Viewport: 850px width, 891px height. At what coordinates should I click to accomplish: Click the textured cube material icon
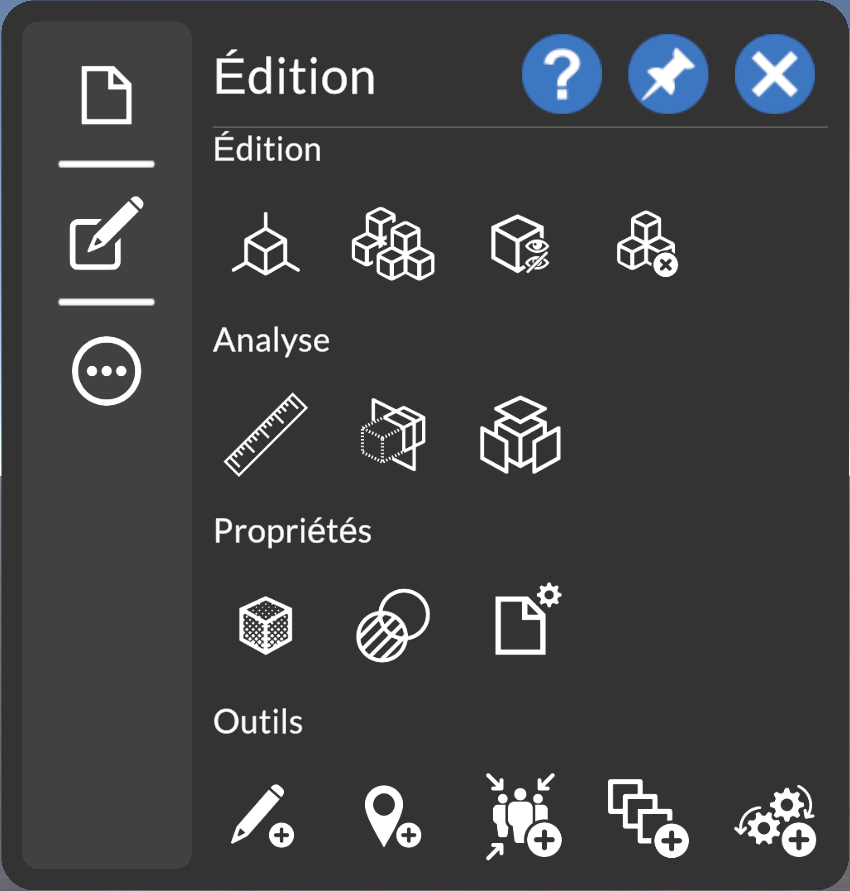click(265, 625)
